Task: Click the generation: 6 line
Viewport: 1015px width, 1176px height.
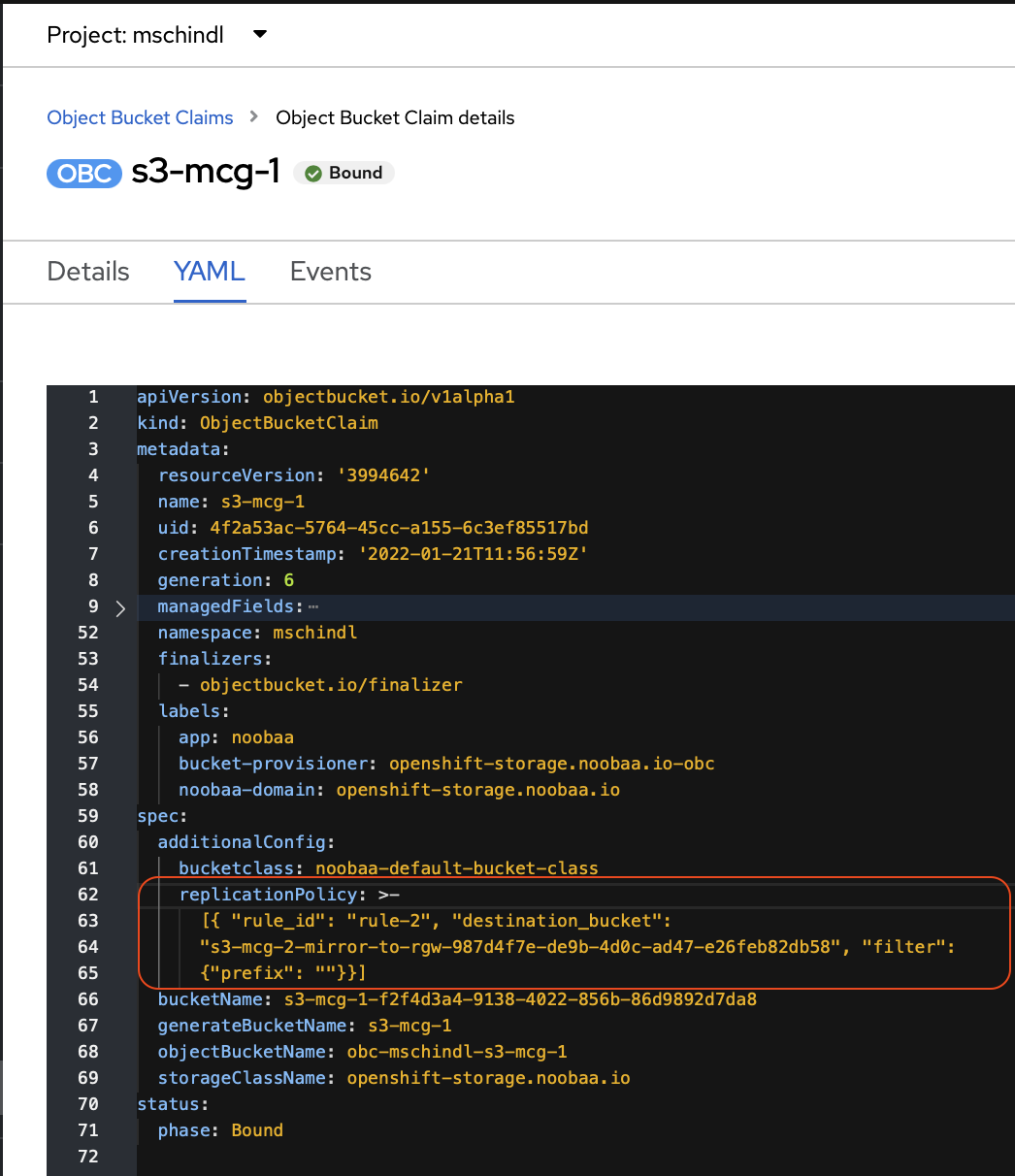Action: tap(226, 580)
